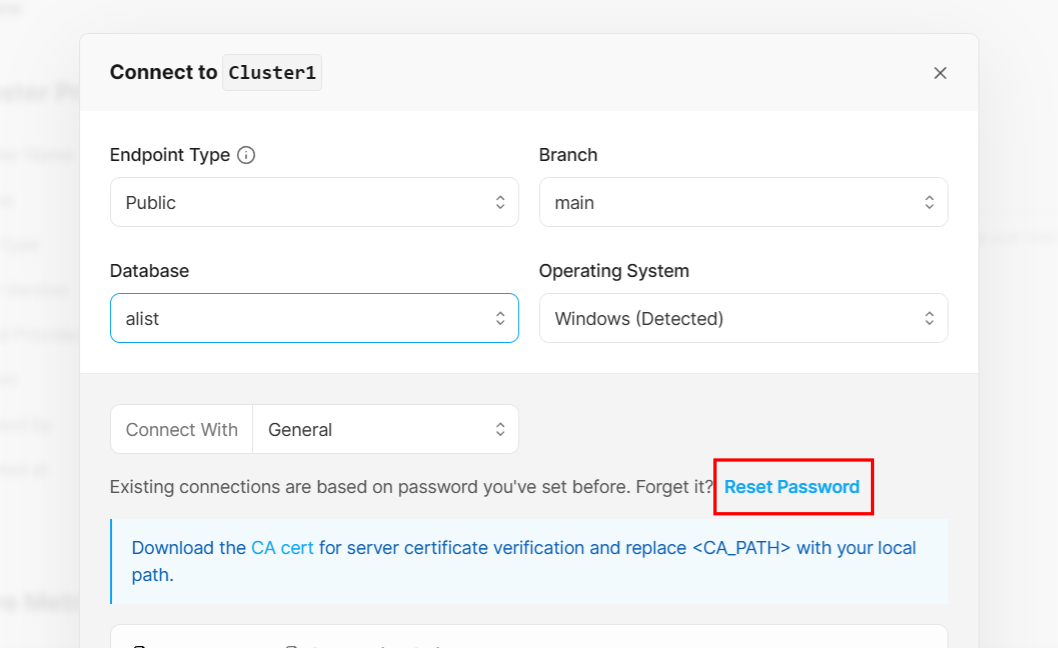Click the chevron arrows in Branch field
1058x648 pixels.
[929, 202]
